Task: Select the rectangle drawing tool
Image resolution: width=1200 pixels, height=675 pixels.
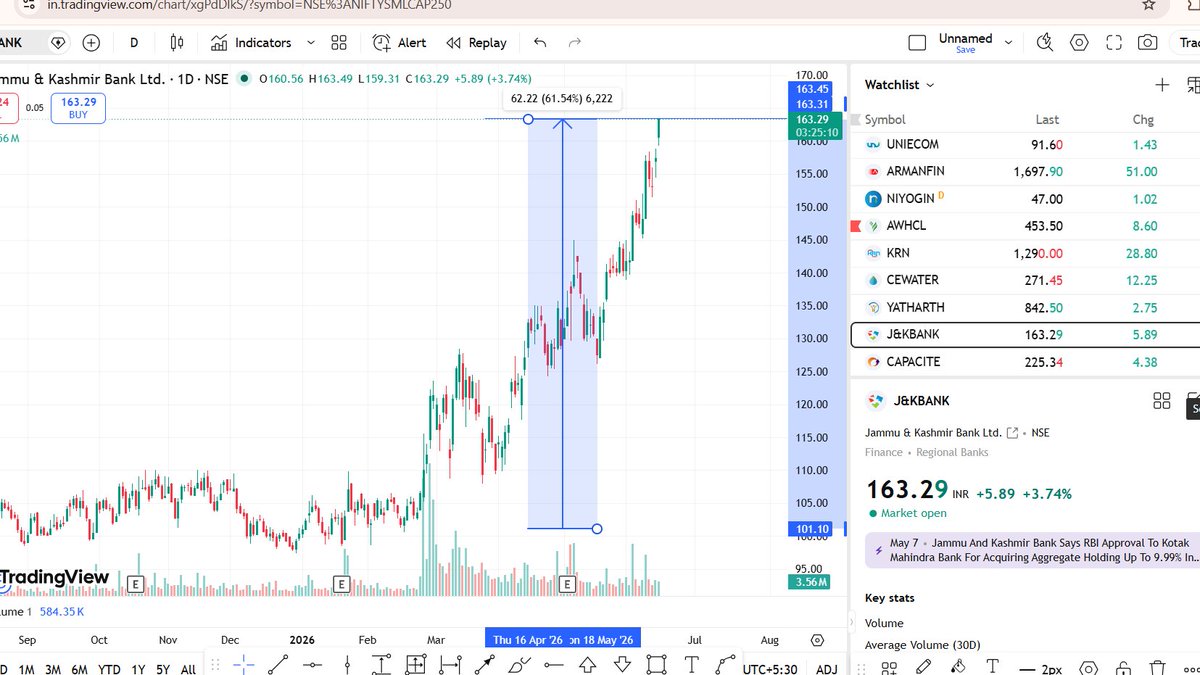Action: pos(656,665)
